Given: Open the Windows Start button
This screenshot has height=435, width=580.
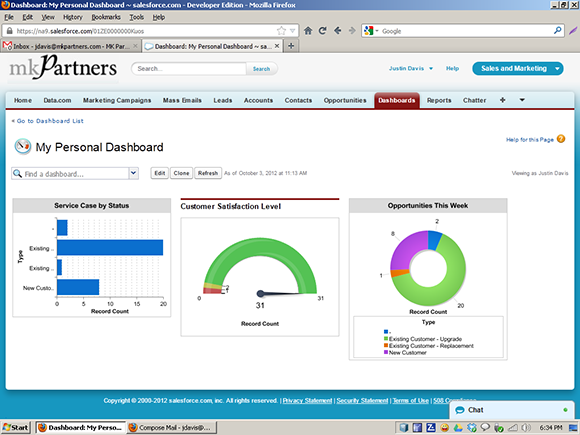Looking at the screenshot, I should (x=16, y=428).
